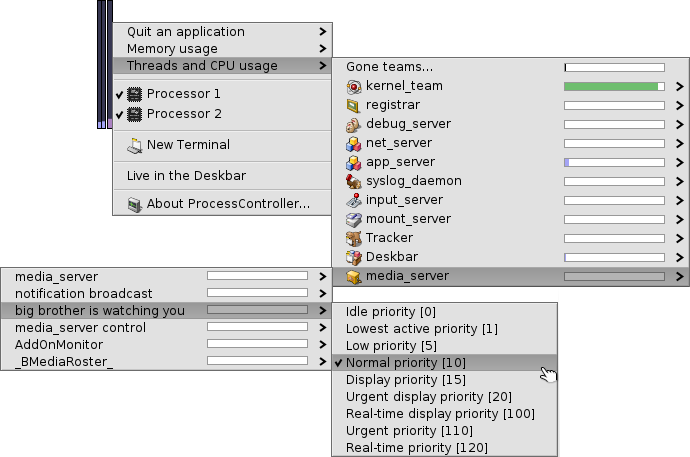Click the syslog_daemon team name
Screen dimensions: 690x457
click(x=414, y=181)
